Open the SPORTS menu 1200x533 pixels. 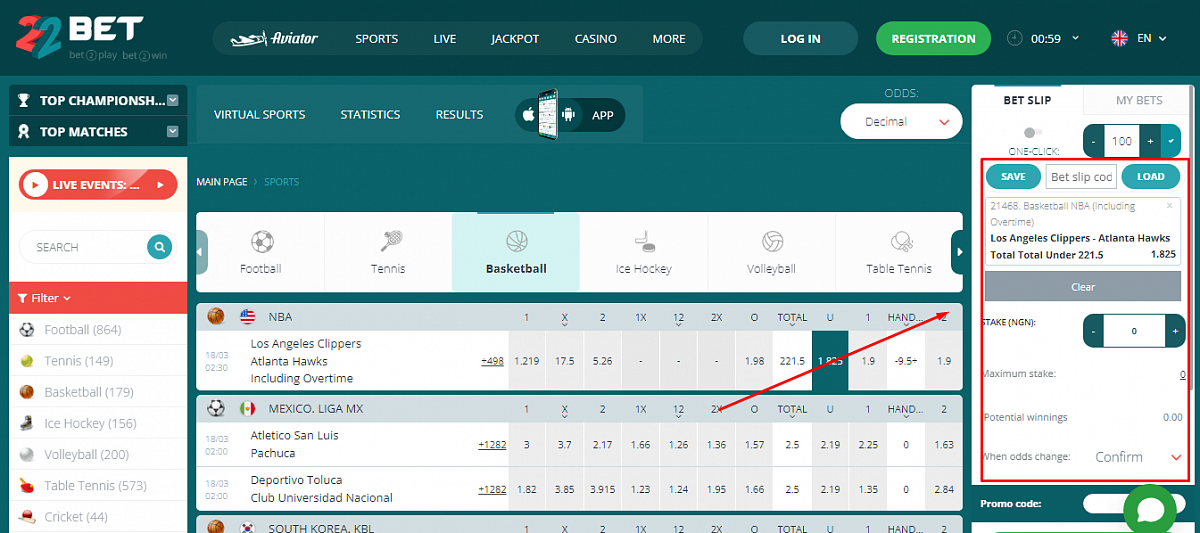[377, 39]
